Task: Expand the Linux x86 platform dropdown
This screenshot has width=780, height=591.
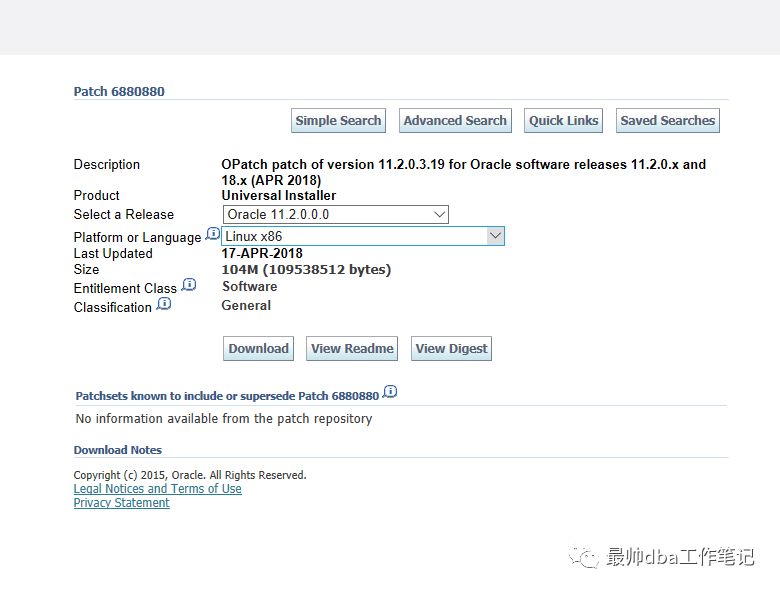Action: coord(363,236)
